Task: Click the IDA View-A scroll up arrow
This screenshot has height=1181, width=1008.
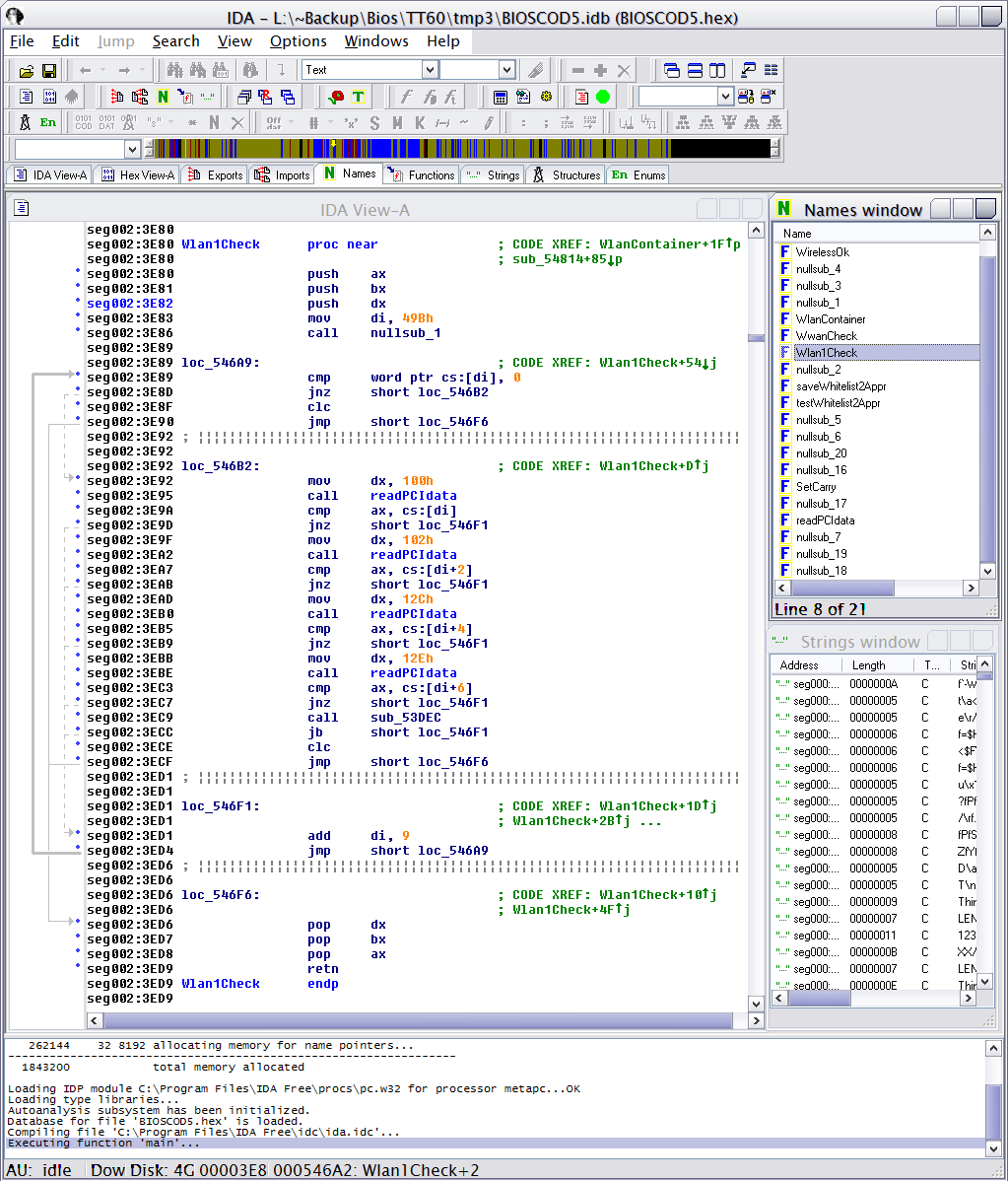Action: point(757,230)
